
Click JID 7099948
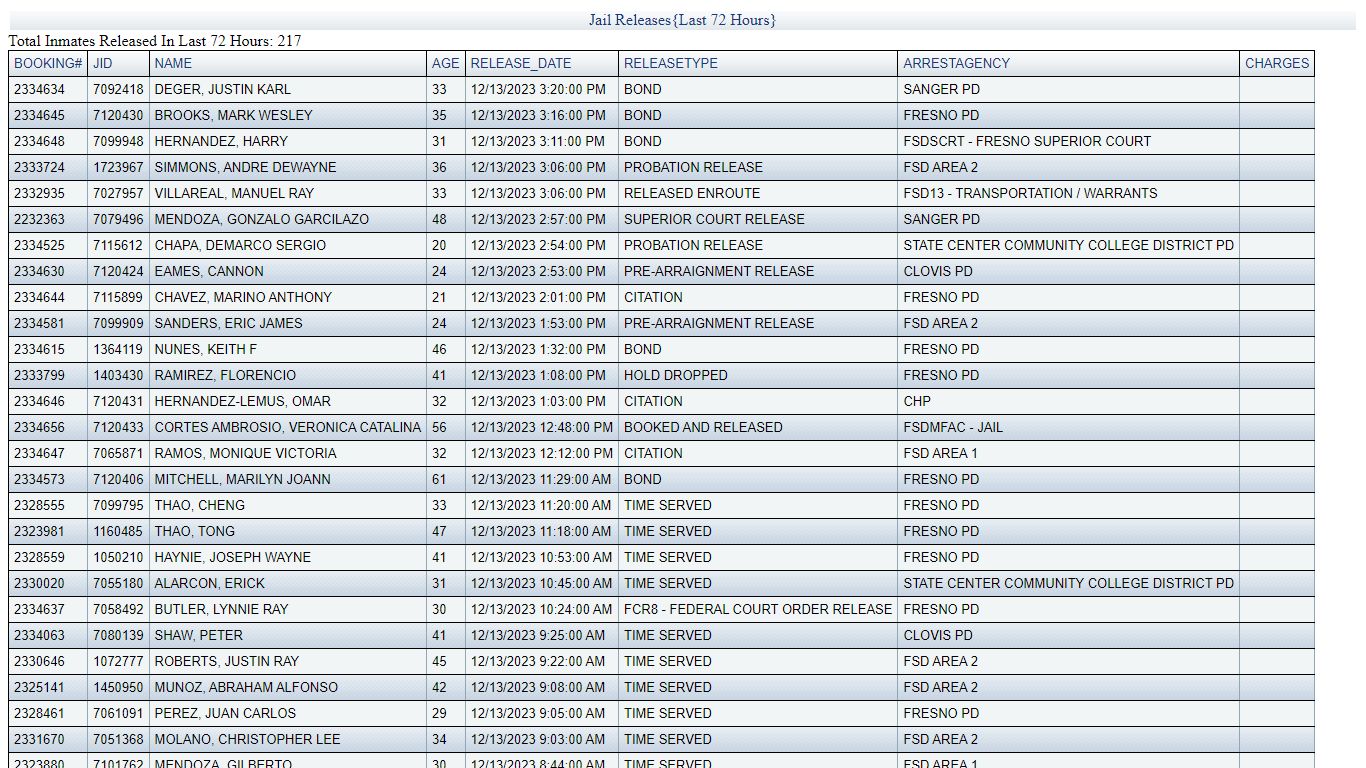tap(118, 141)
